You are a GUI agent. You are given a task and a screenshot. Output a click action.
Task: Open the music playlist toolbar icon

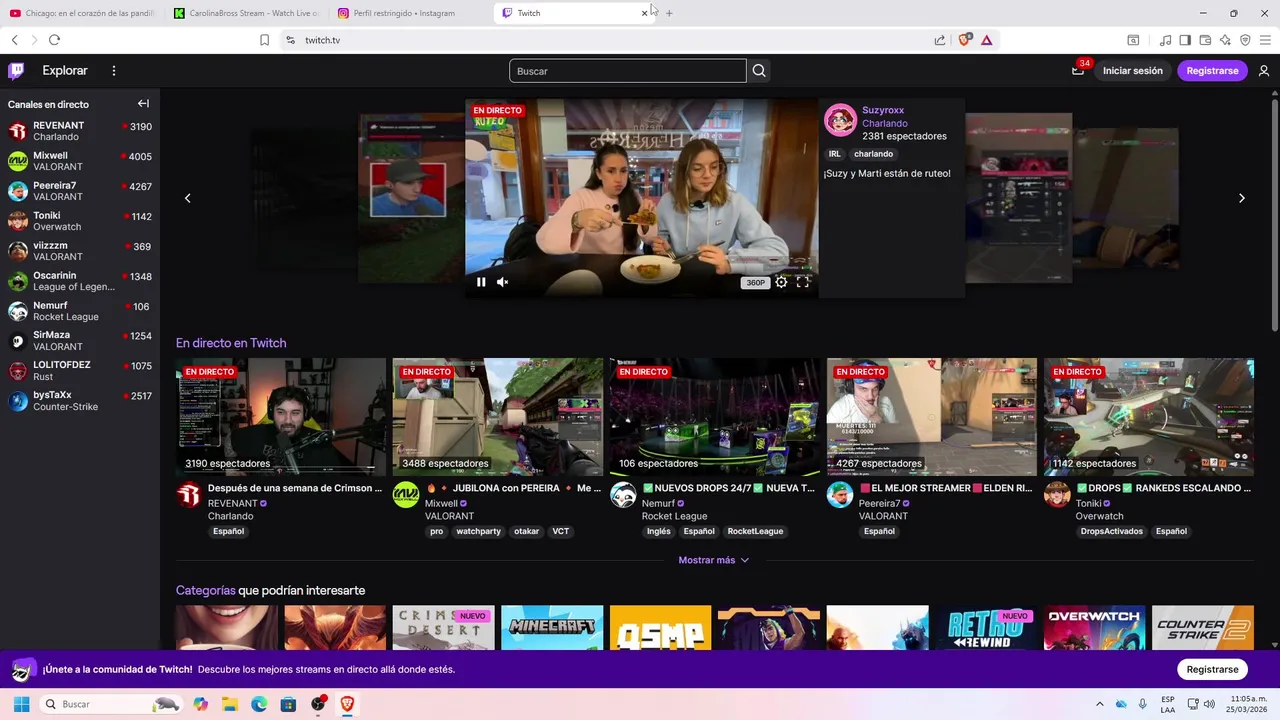click(x=1165, y=40)
